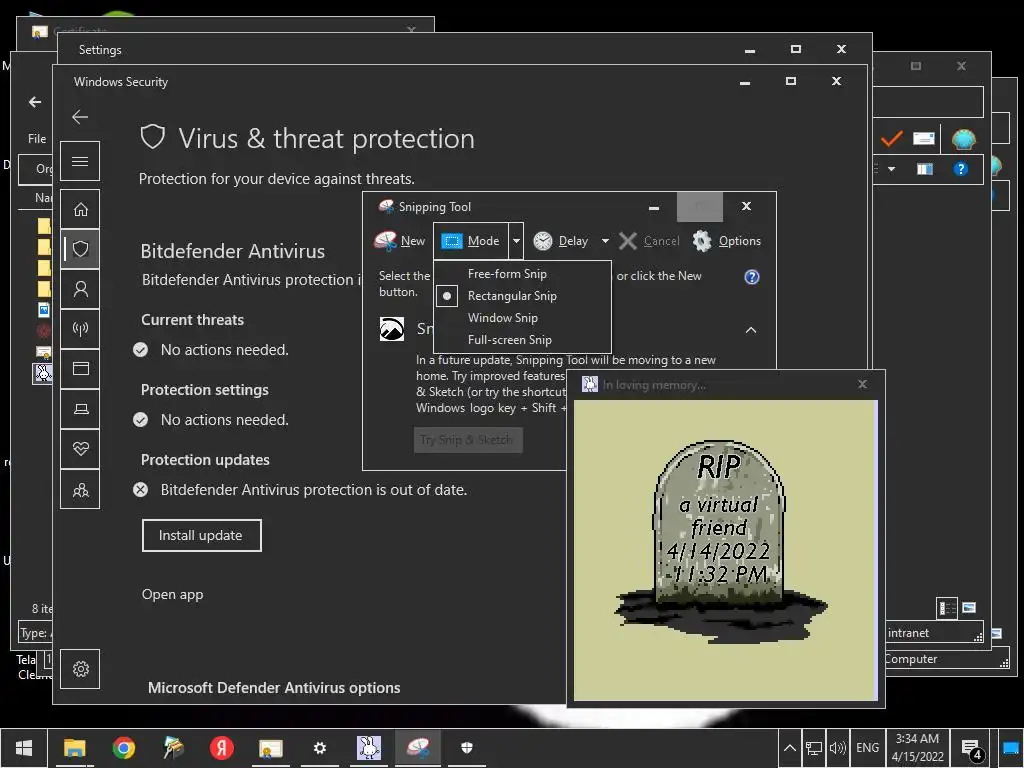The width and height of the screenshot is (1024, 768).
Task: Click the 'Computer' status text in right window
Action: point(910,659)
